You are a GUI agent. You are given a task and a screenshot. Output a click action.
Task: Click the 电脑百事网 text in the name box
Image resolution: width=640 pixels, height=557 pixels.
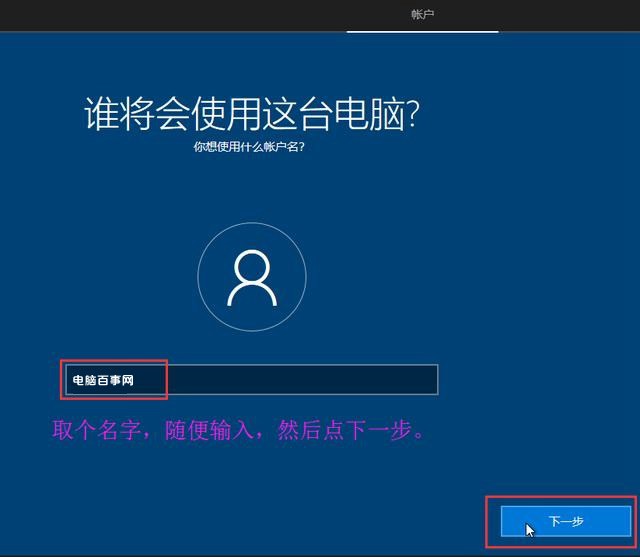point(102,381)
